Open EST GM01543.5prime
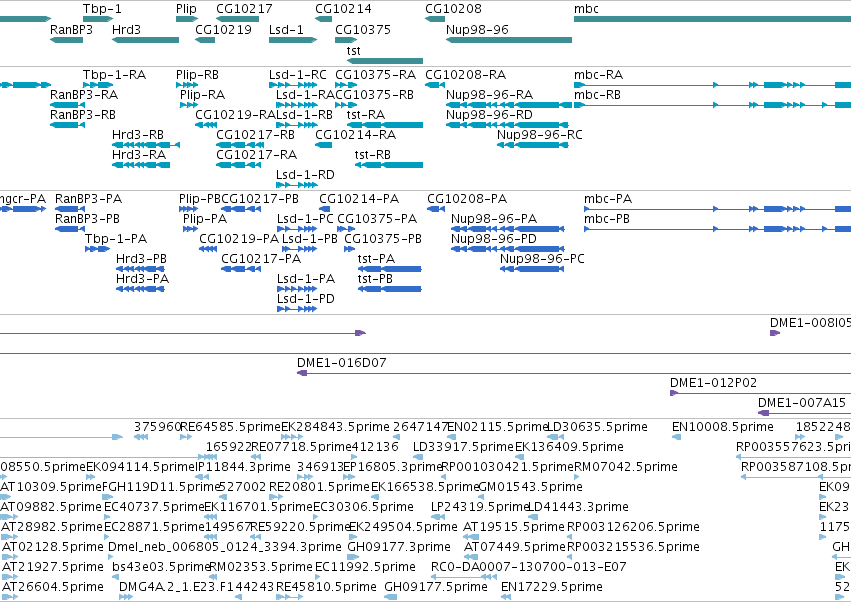The image size is (851, 602). coord(530,487)
